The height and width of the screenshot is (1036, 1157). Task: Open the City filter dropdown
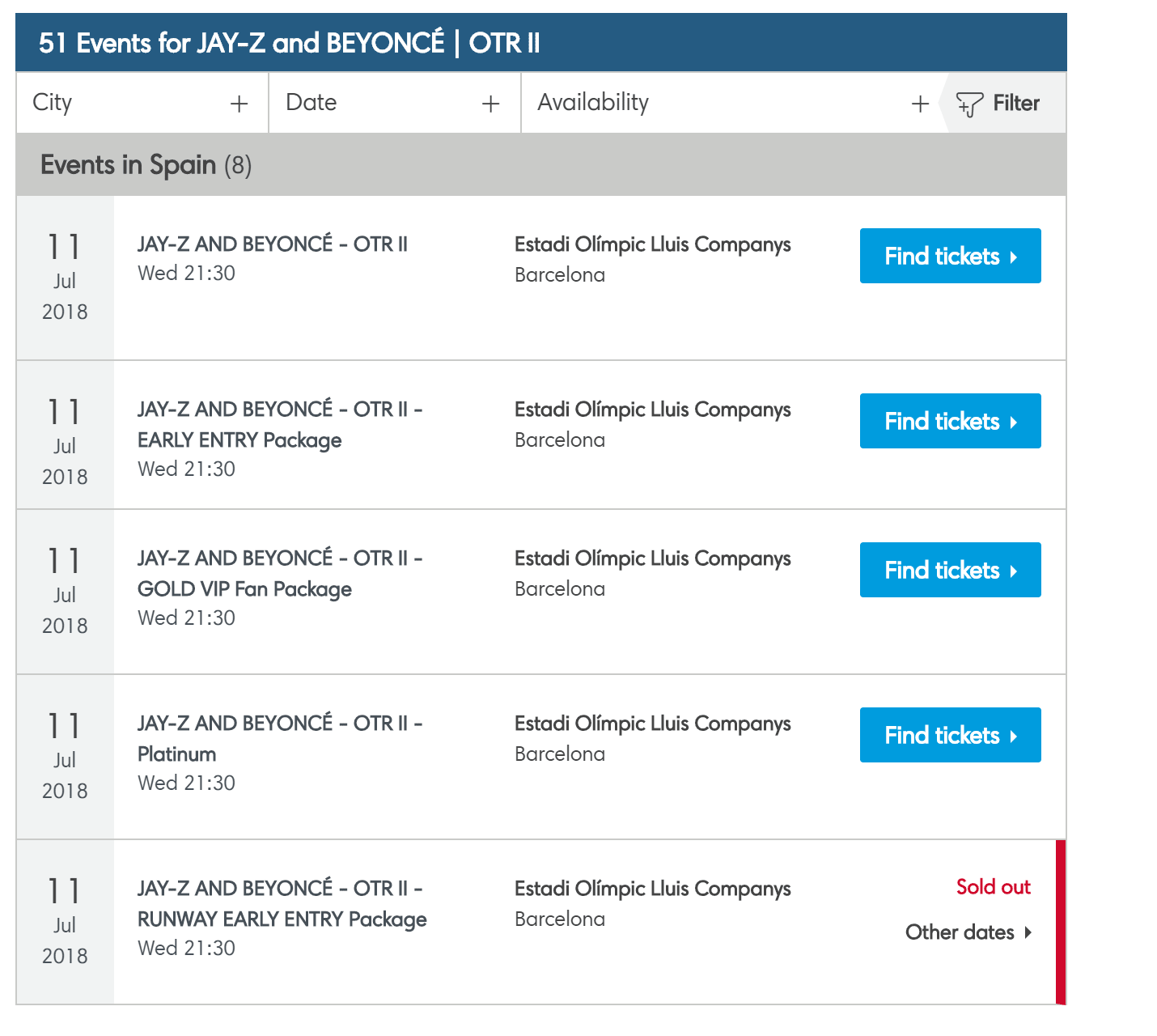click(142, 103)
